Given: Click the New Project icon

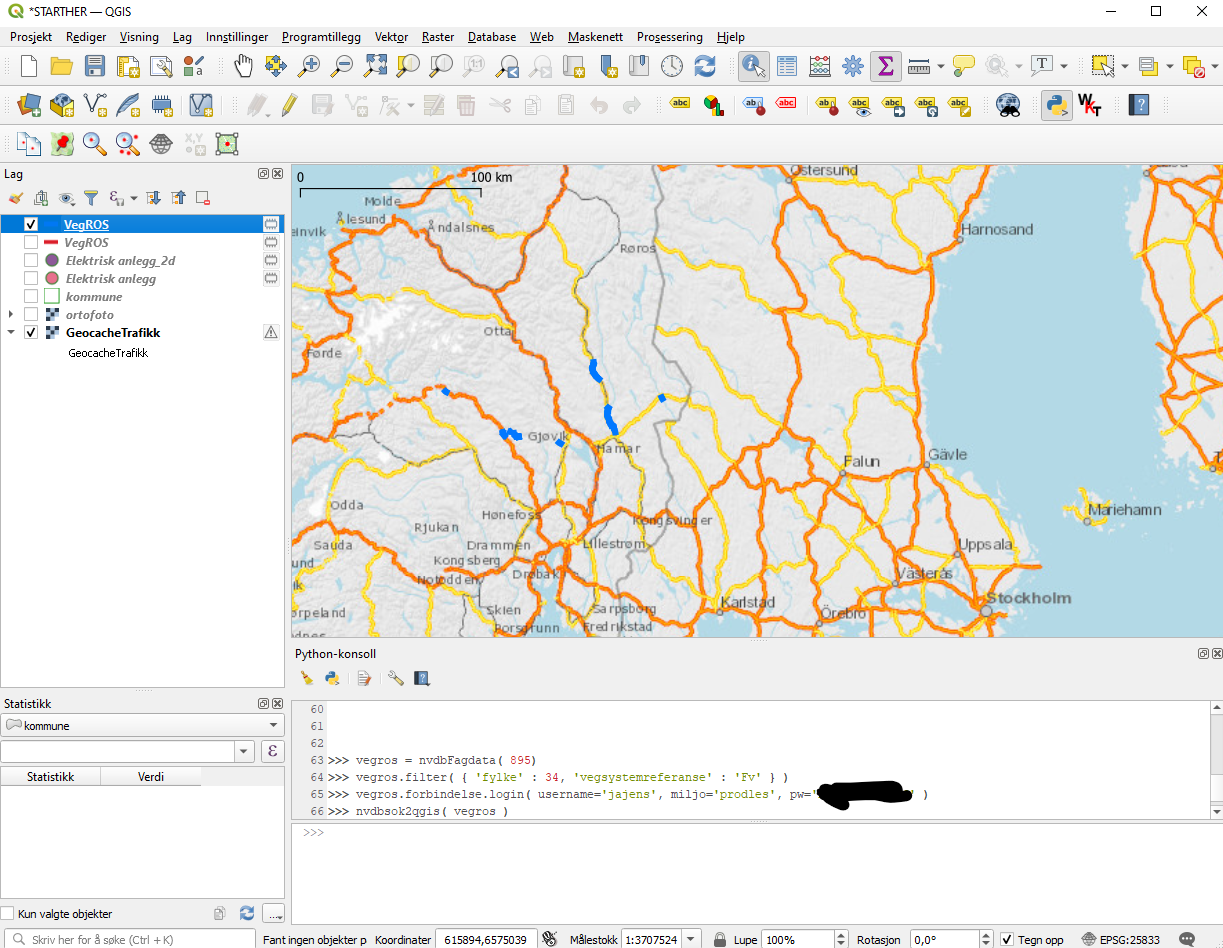Looking at the screenshot, I should click(x=29, y=66).
